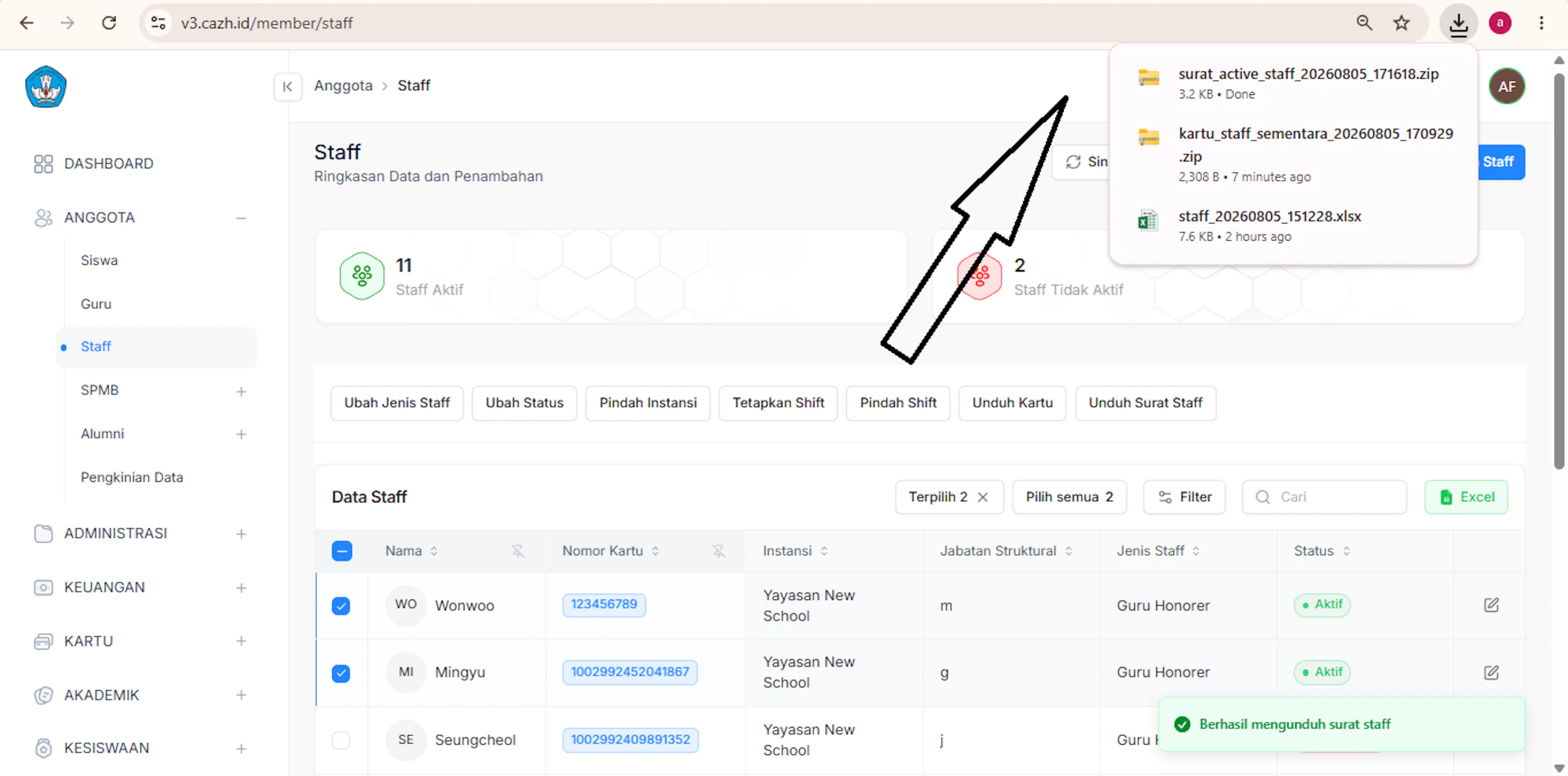The image size is (1568, 776).
Task: Reload the page with the refresh icon
Action: [109, 23]
